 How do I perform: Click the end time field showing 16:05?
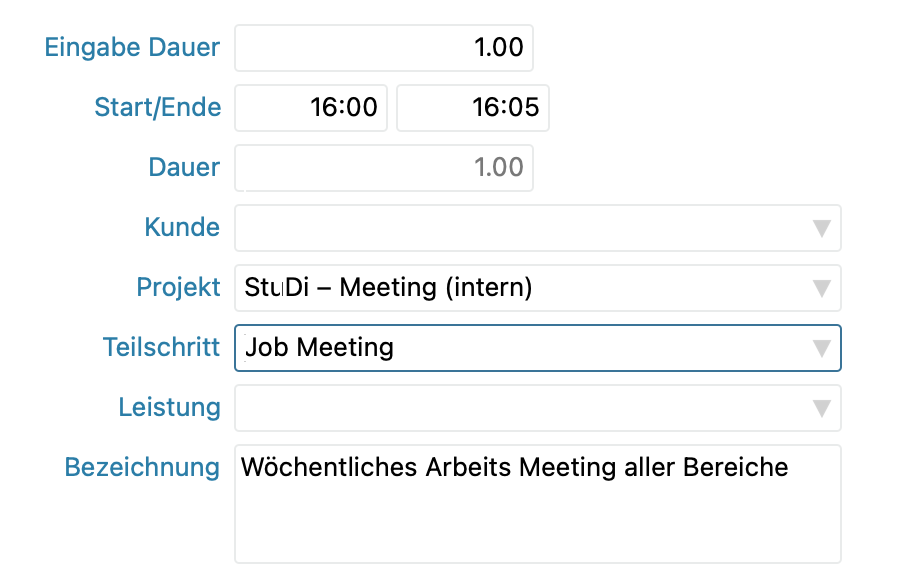(473, 108)
